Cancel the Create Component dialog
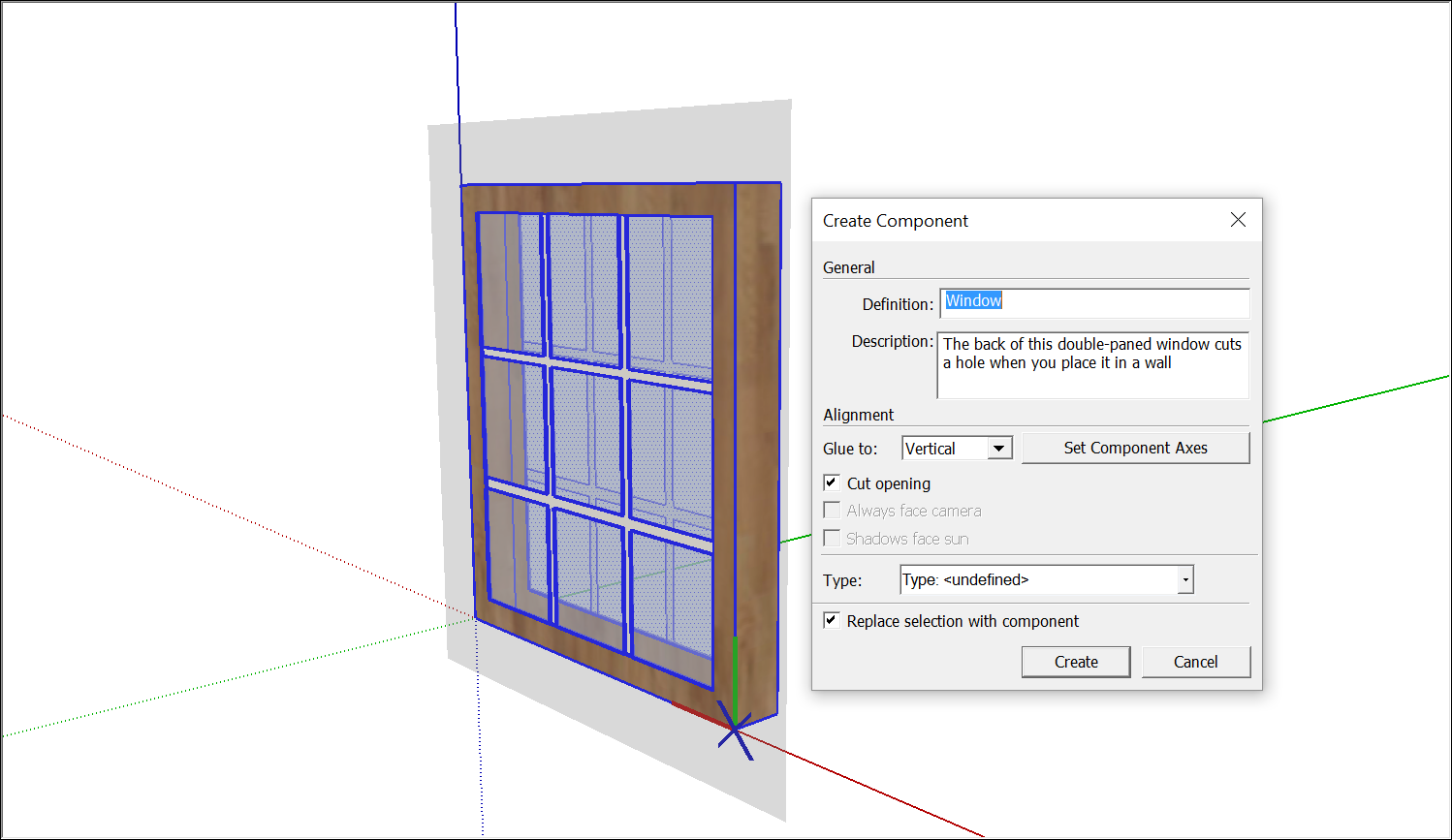The width and height of the screenshot is (1452, 840). [x=1195, y=662]
